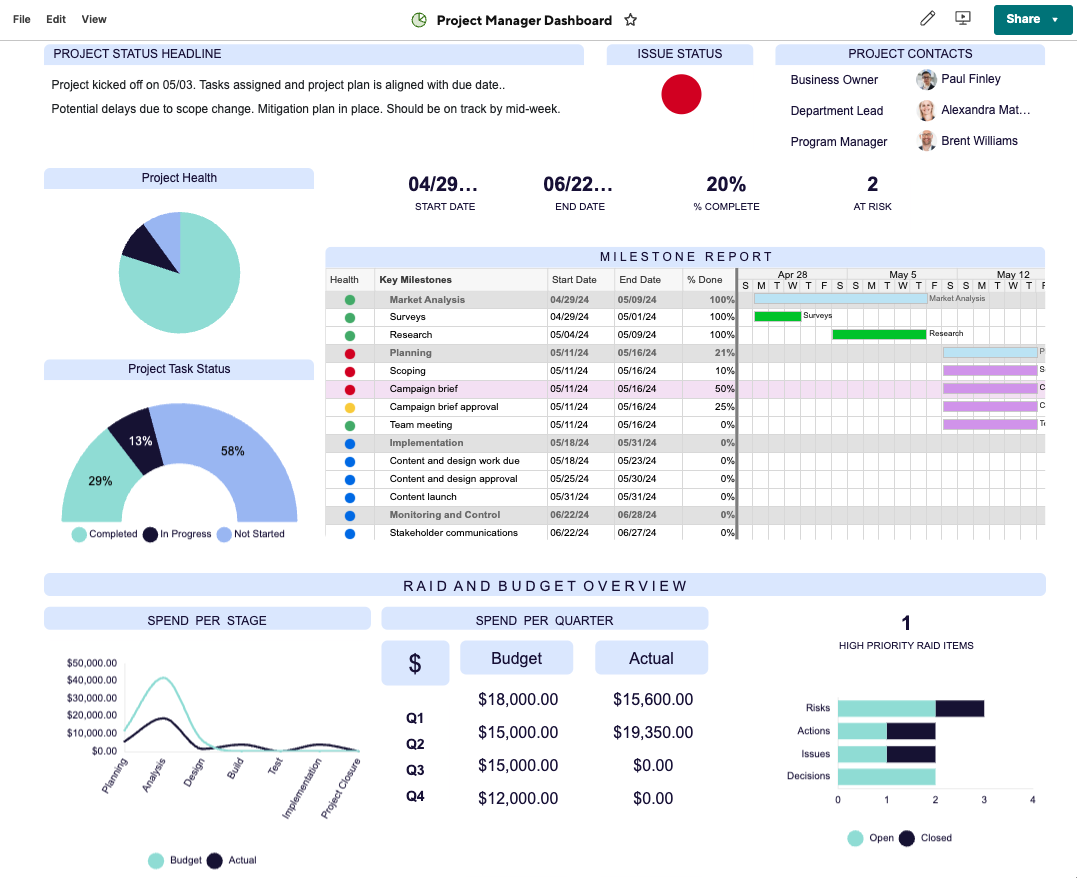Click the red Issue Status indicator
The width and height of the screenshot is (1077, 878).
click(x=681, y=94)
